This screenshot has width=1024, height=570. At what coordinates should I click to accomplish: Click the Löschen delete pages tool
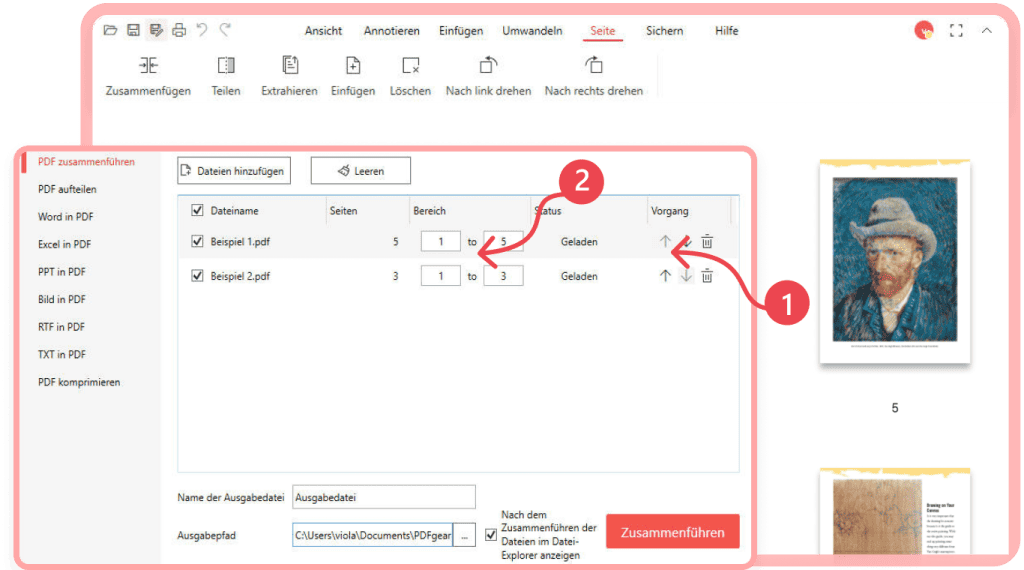coord(410,76)
